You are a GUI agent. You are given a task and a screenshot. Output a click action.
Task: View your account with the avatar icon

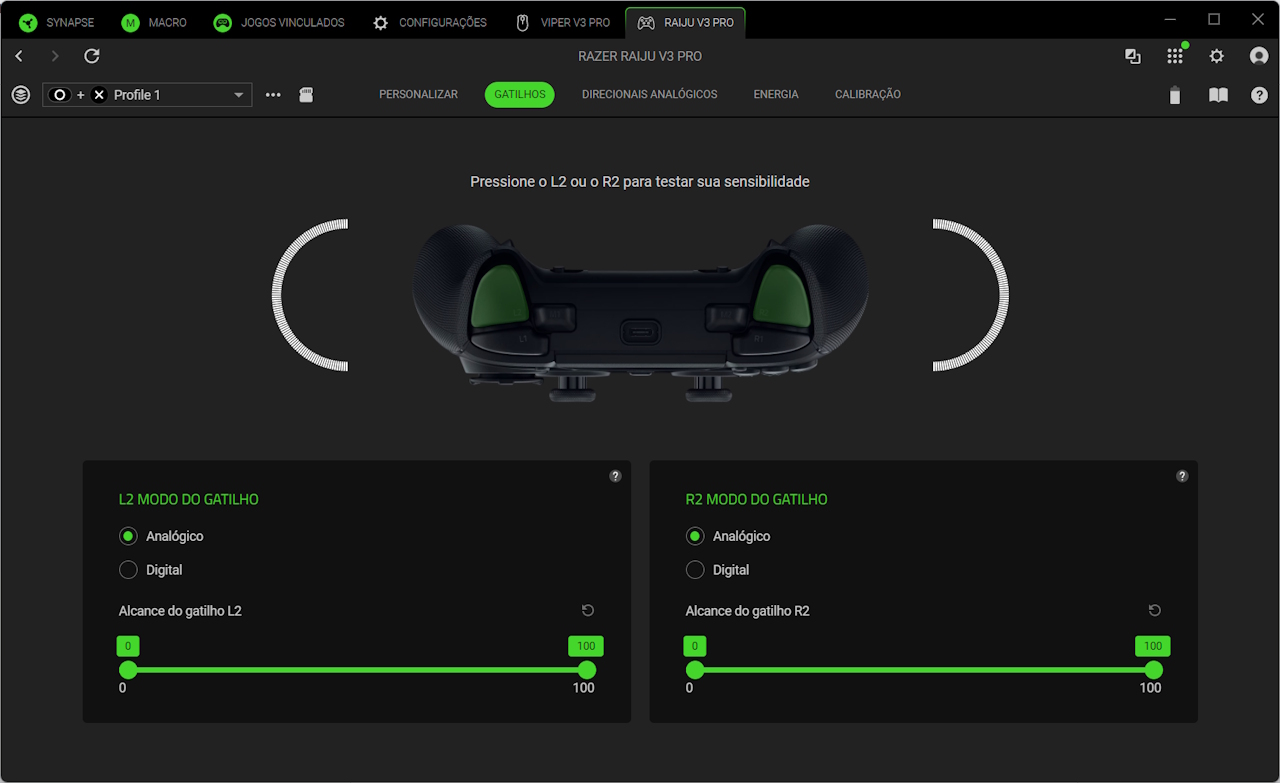(x=1258, y=56)
